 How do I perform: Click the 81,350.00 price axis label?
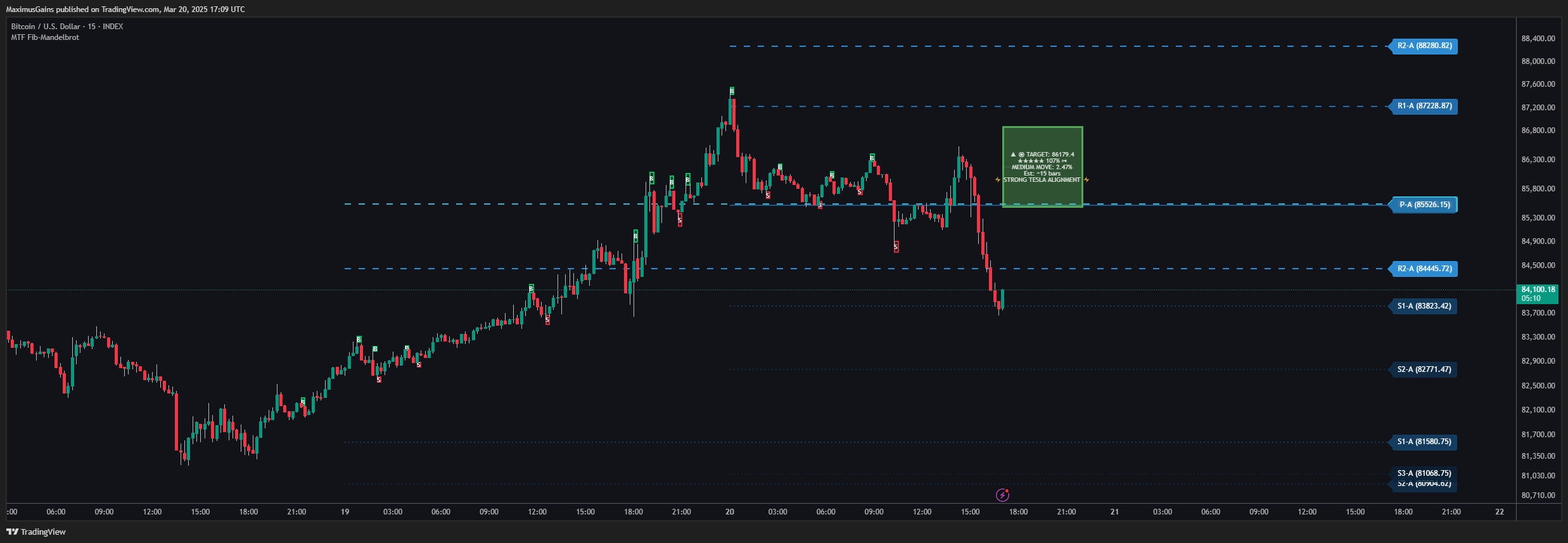(x=1538, y=456)
